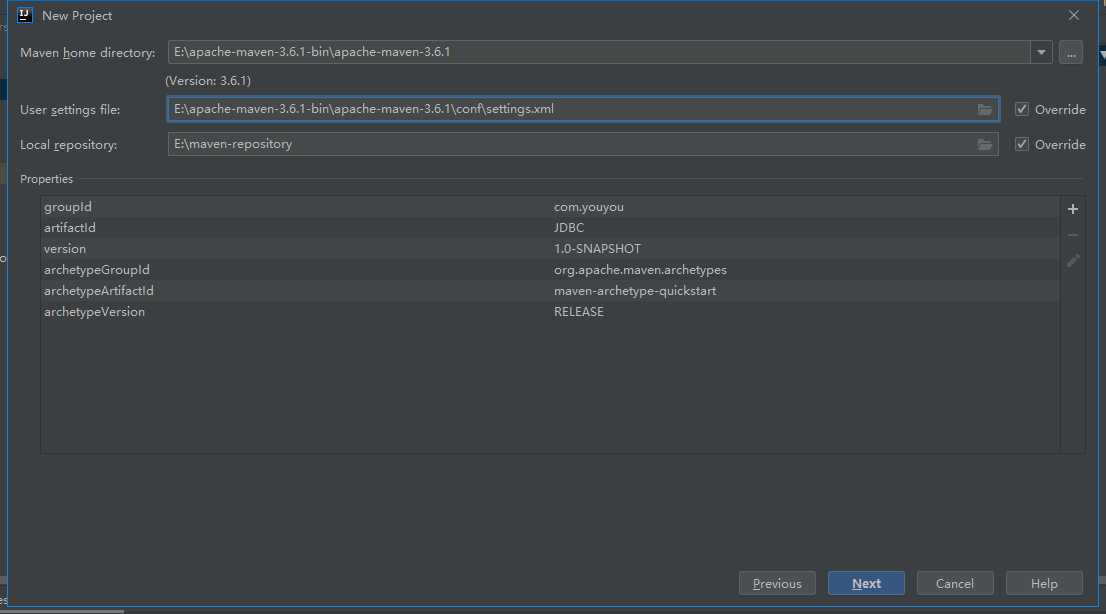Click the Maven home directory label
The width and height of the screenshot is (1106, 614).
(x=87, y=53)
